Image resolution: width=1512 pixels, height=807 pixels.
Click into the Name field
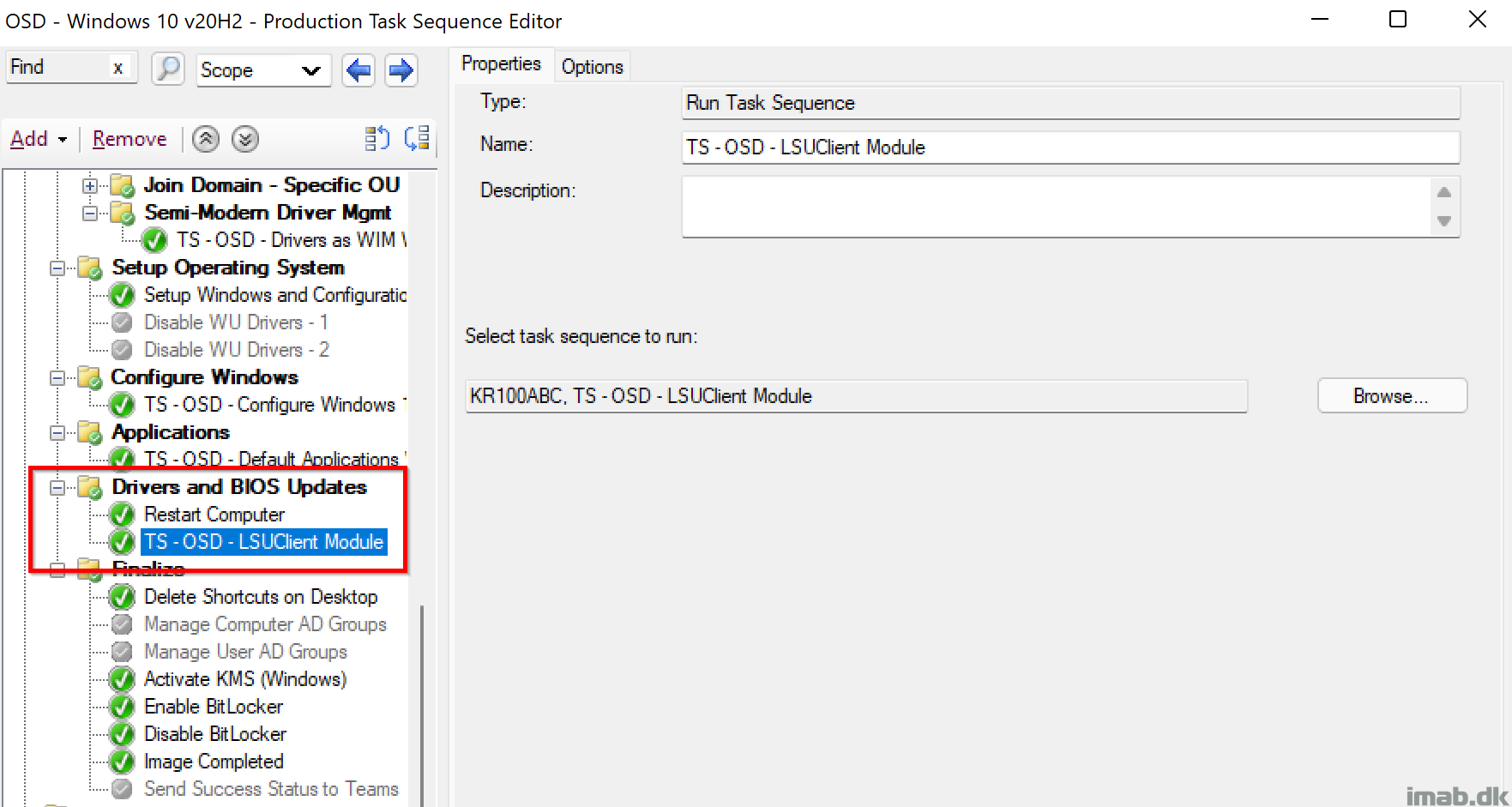1070,148
